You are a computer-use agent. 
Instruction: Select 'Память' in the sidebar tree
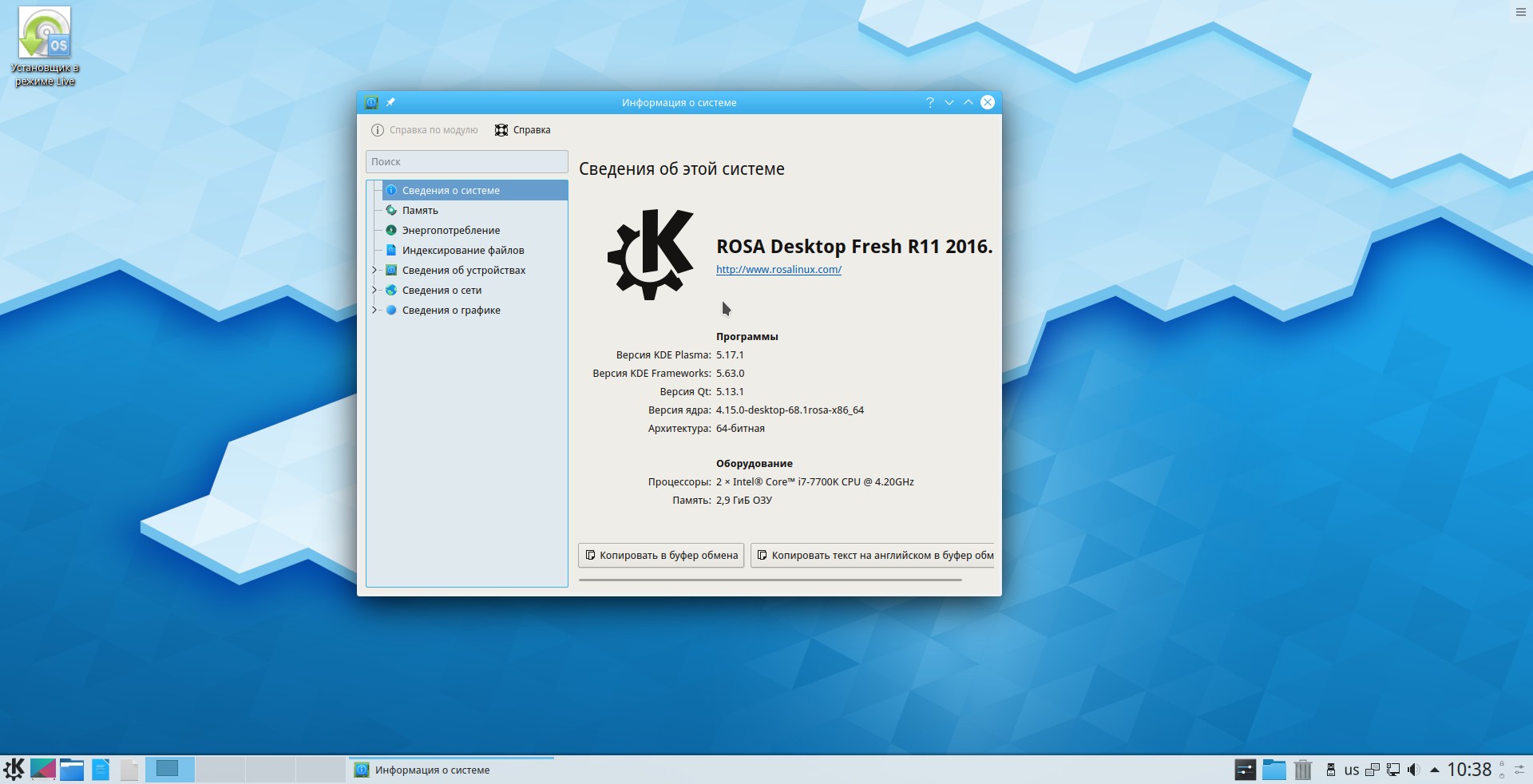[475, 210]
